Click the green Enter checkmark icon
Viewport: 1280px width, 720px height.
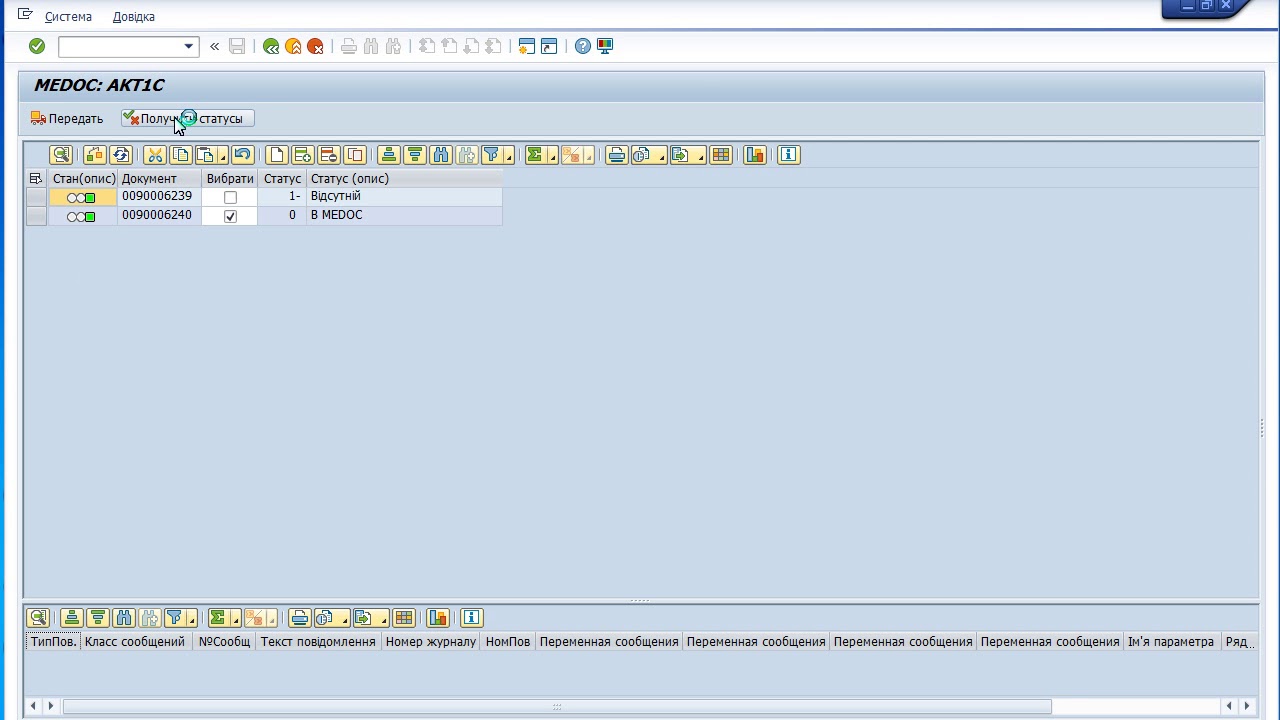pos(37,46)
